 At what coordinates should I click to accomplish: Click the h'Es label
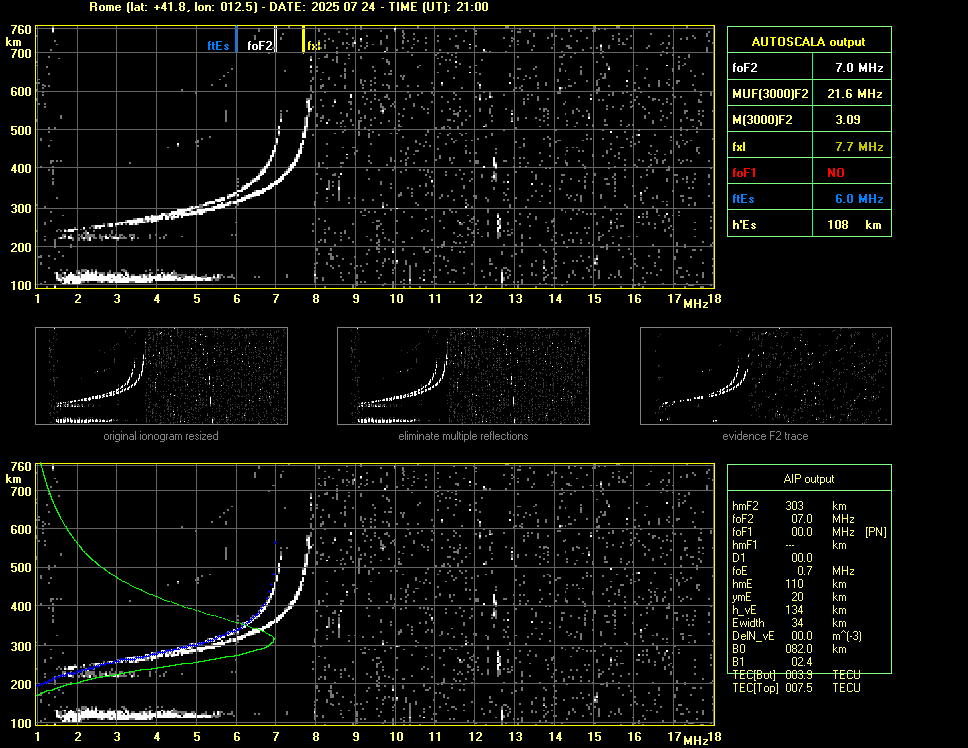point(744,225)
